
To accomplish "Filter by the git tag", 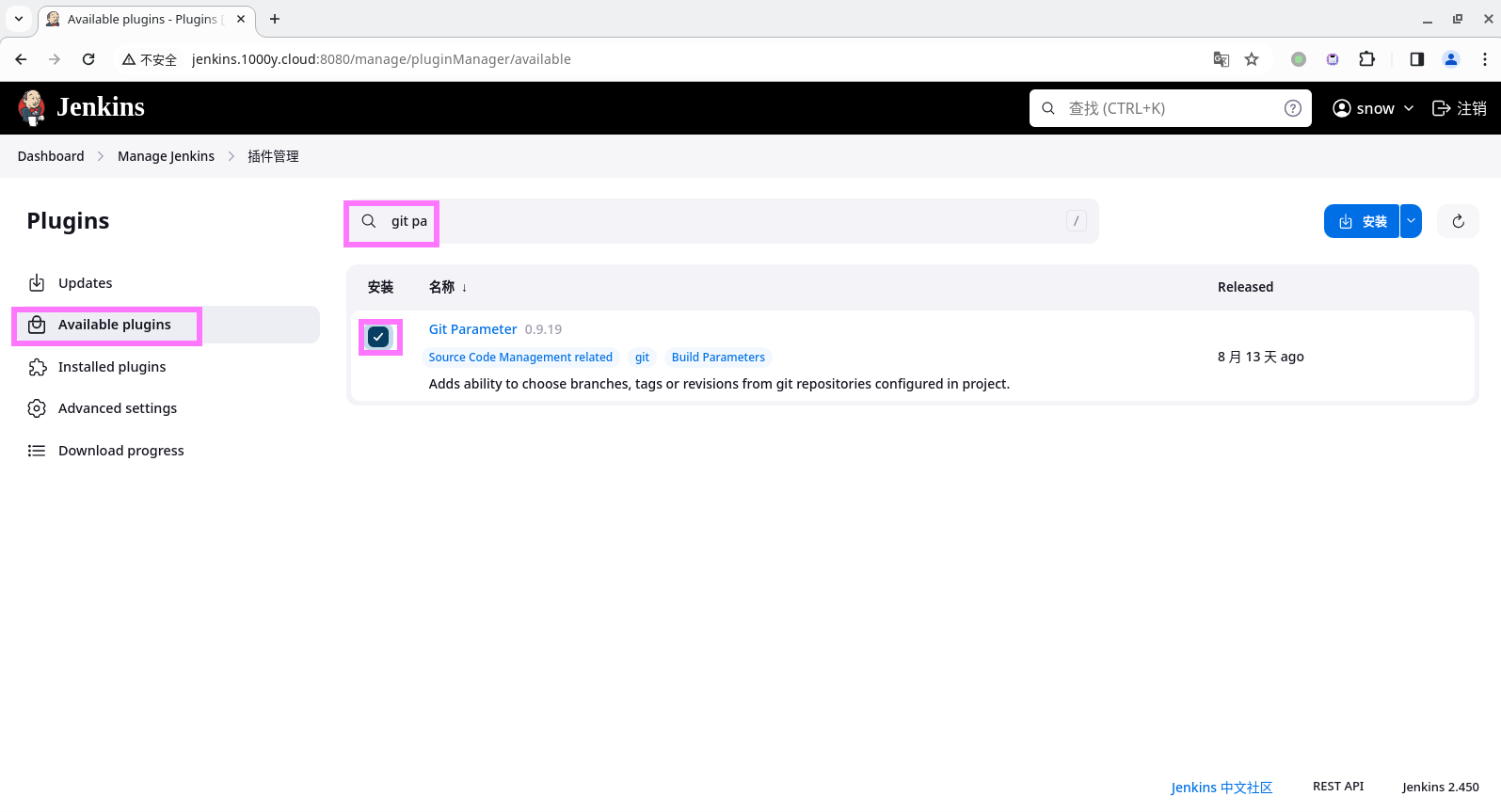I will 642,358.
